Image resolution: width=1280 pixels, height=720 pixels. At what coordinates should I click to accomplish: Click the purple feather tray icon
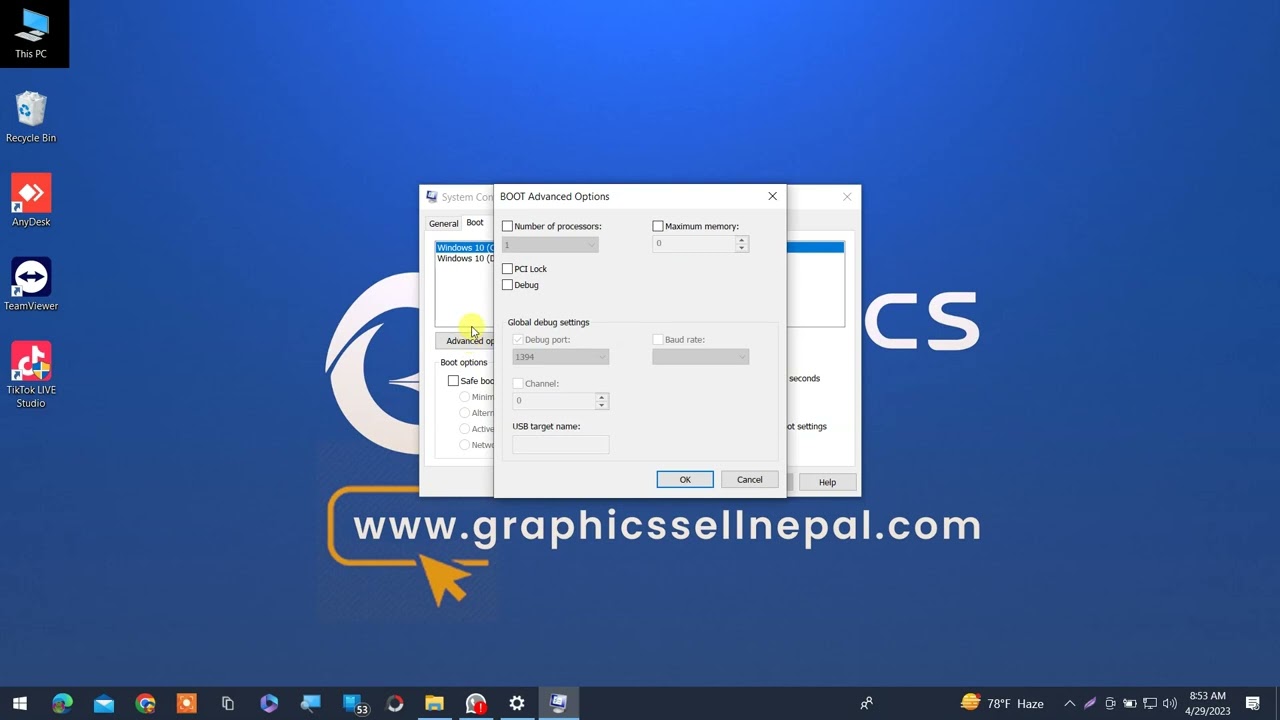[x=1090, y=704]
